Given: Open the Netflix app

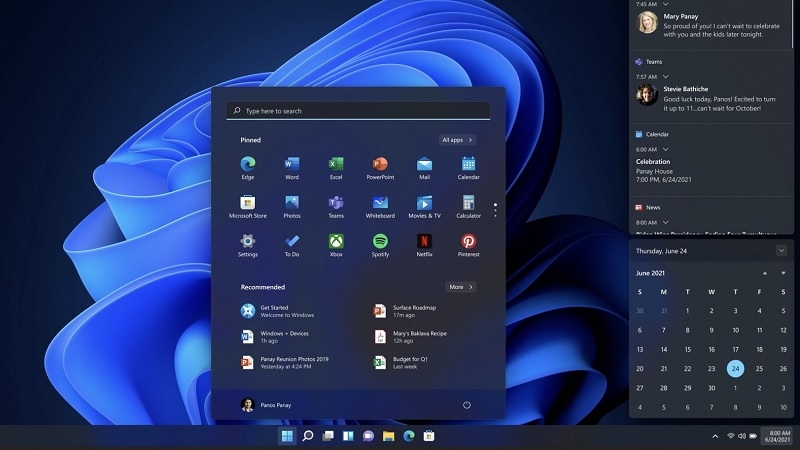Looking at the screenshot, I should (x=424, y=245).
